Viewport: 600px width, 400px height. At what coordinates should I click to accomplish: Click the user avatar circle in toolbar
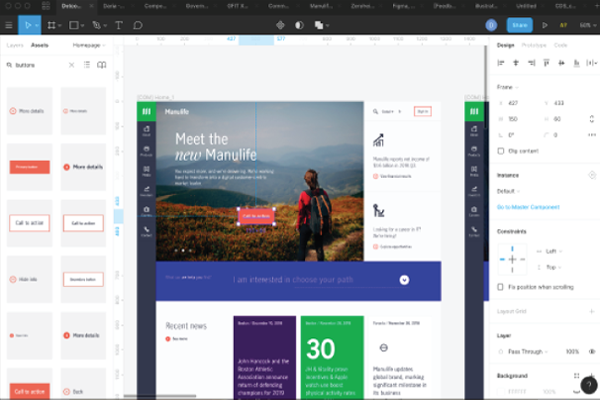pos(491,25)
